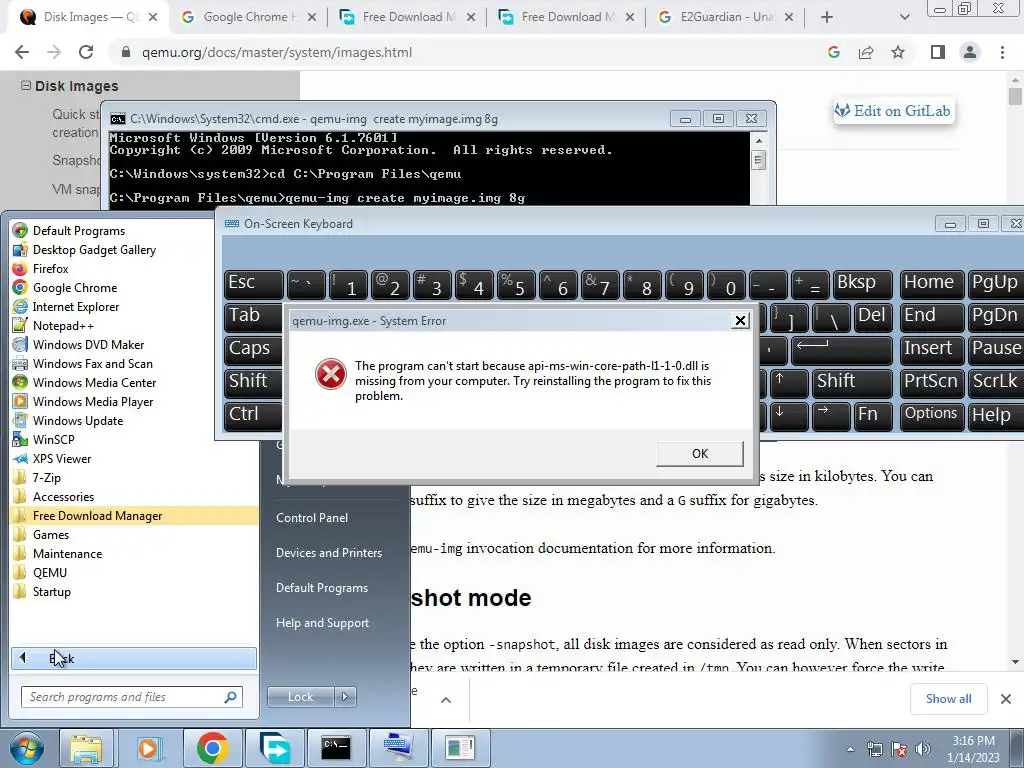Click the taskbar clock showing 3:16 PM
This screenshot has height=768, width=1024.
tap(973, 748)
